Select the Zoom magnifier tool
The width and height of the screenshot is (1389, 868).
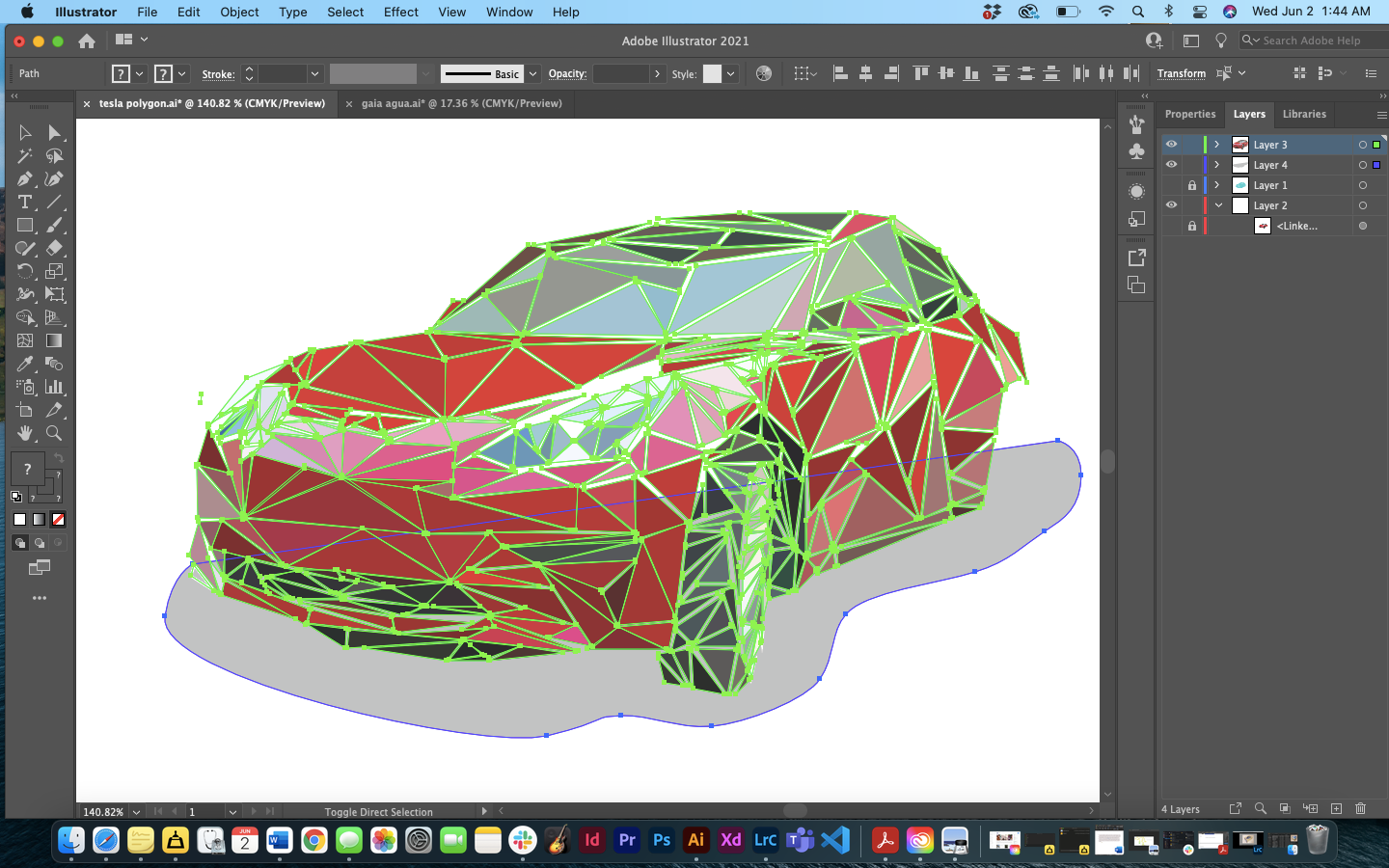pyautogui.click(x=54, y=433)
